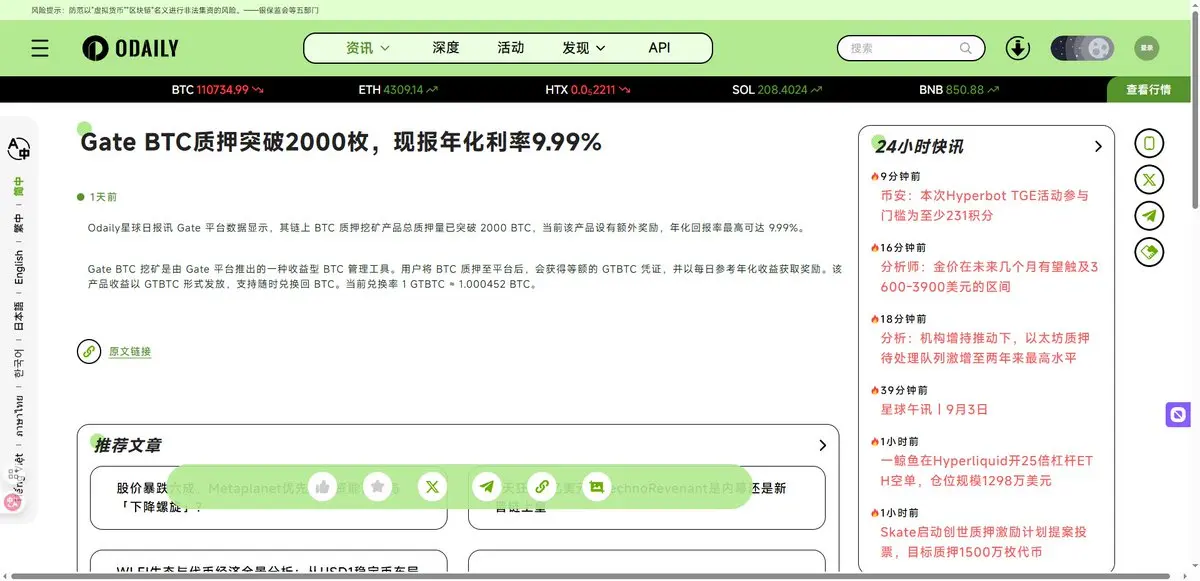Click HTX ticker price
This screenshot has height=581, width=1200.
(594, 90)
